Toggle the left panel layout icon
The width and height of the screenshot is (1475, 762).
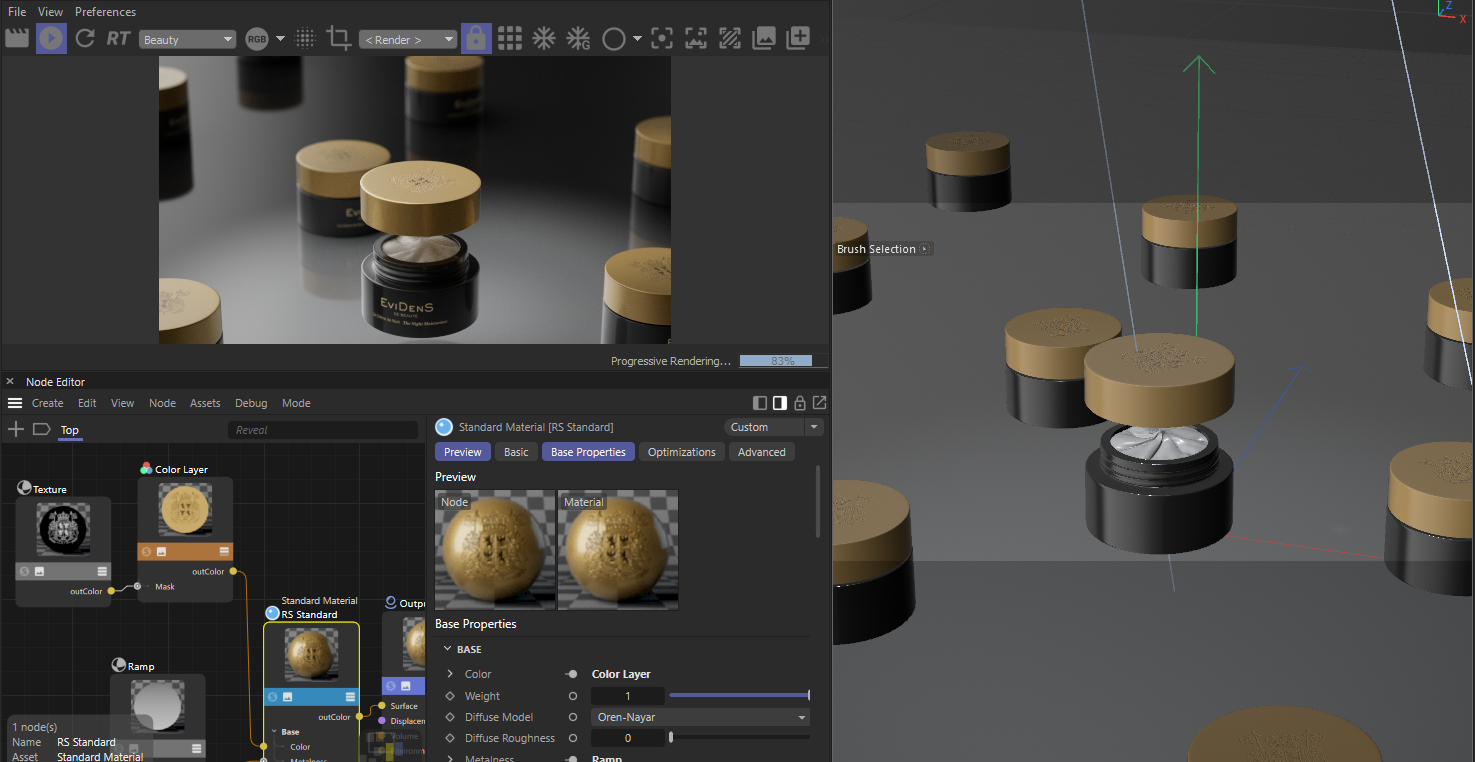tap(760, 403)
